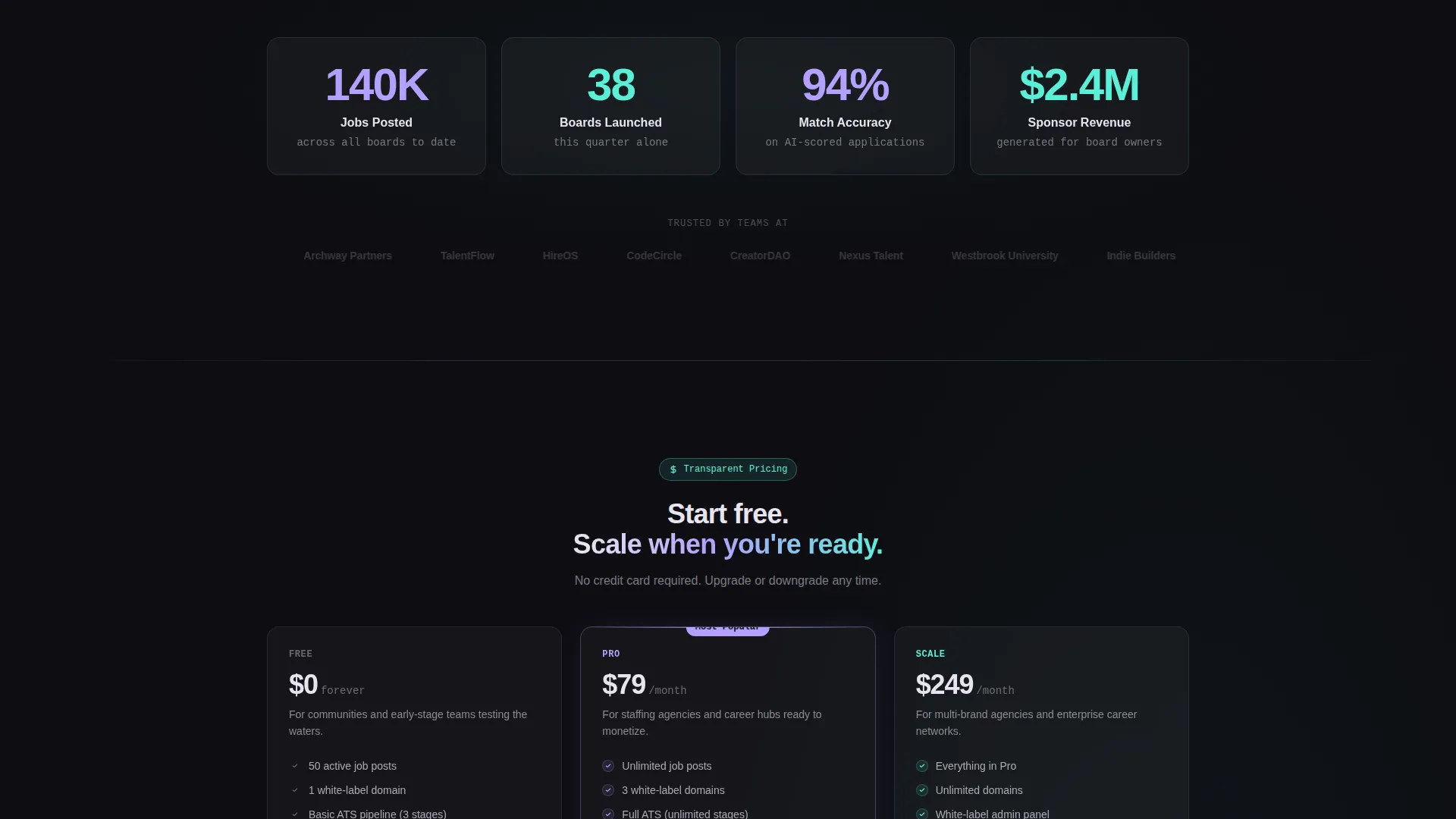Click the dollar icon in Transparent Pricing badge
The height and width of the screenshot is (819, 1456).
673,469
